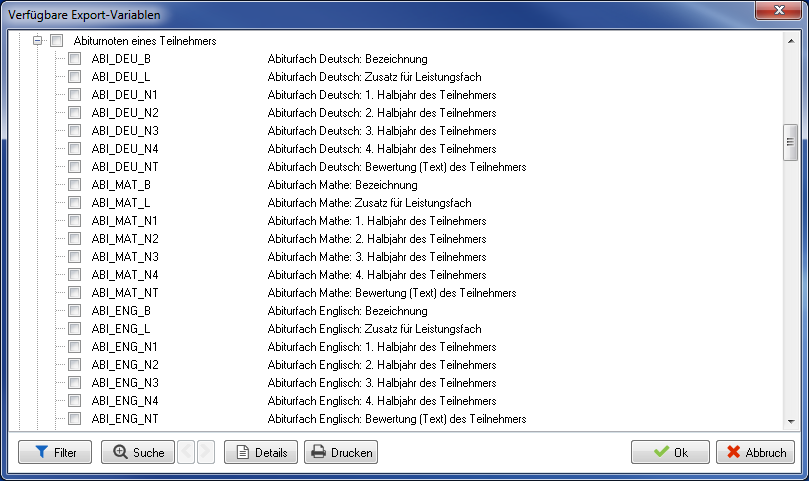Toggle the ABI_ENG_N2 checkbox
Screen dimensions: 809x481
(74, 364)
